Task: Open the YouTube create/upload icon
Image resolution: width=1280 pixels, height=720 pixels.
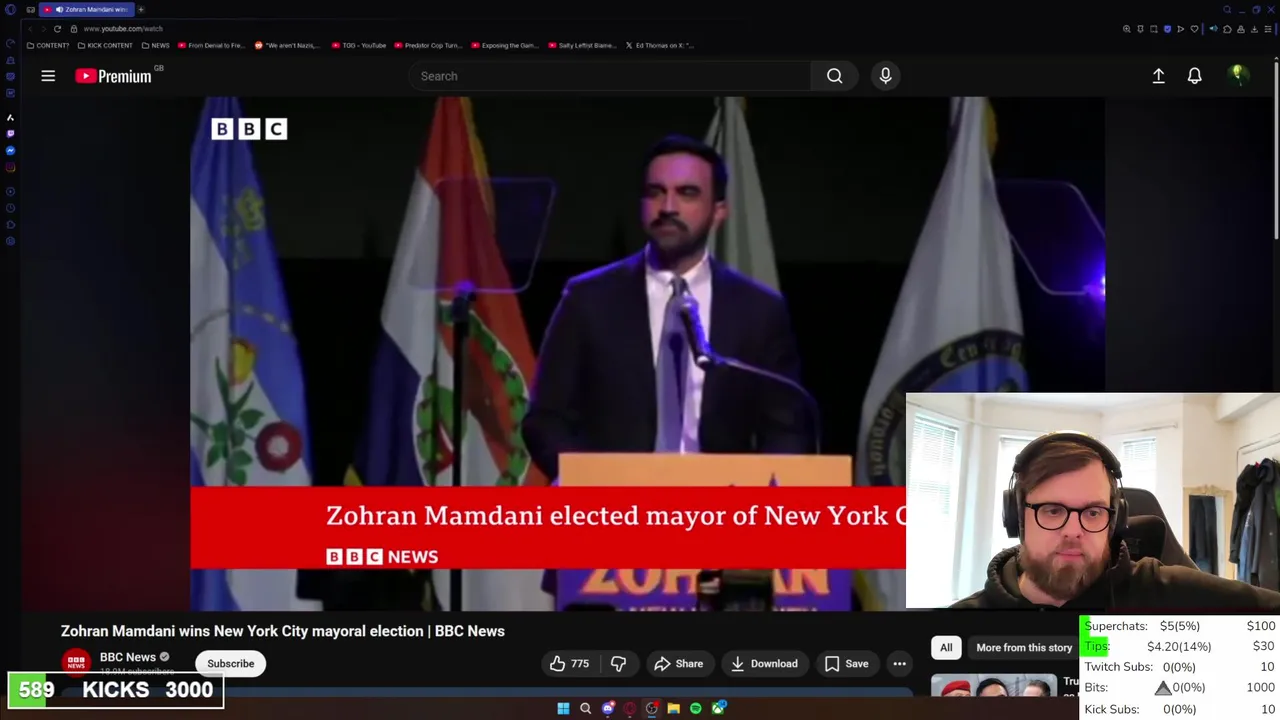Action: tap(1158, 76)
